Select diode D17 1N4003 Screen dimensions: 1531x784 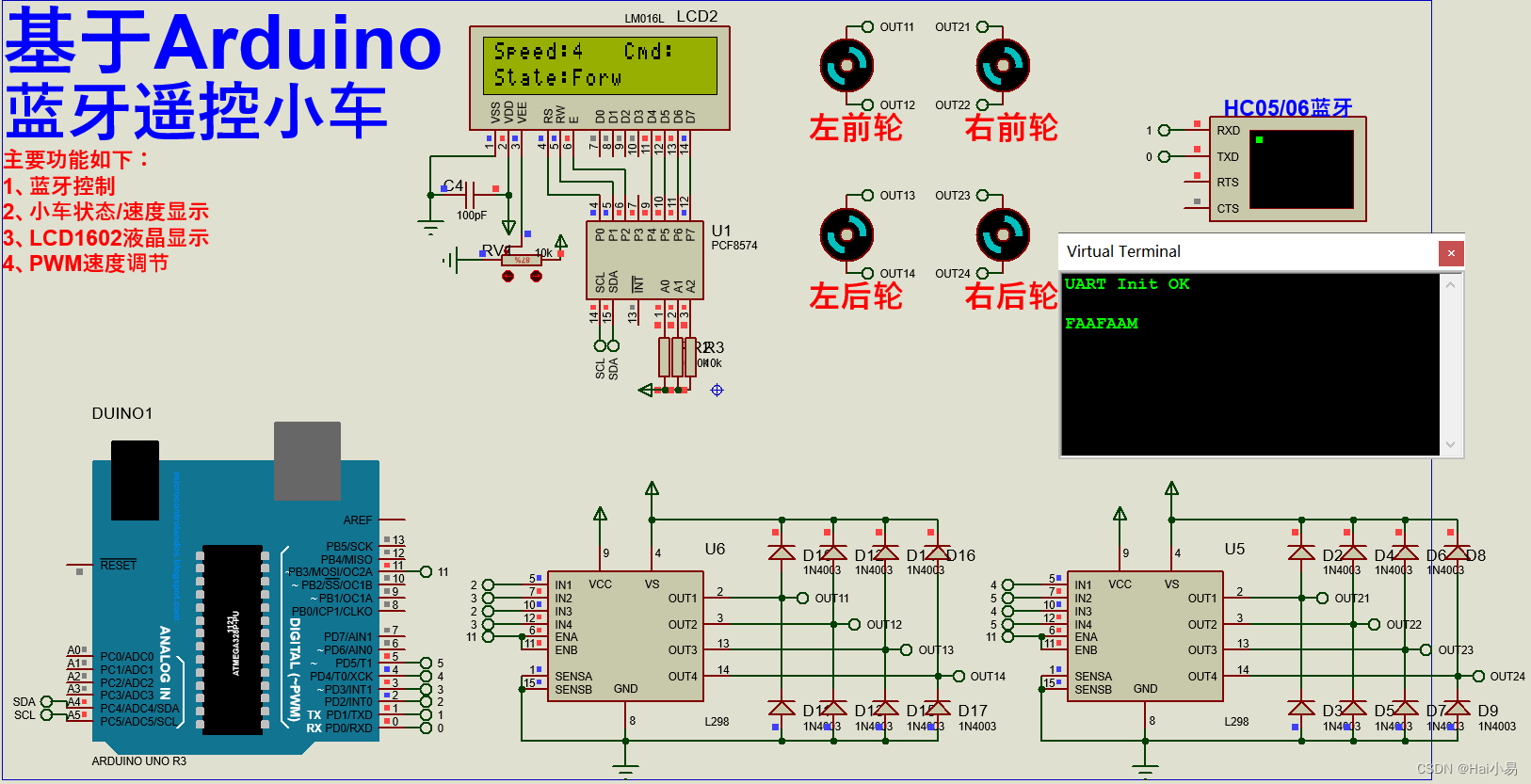click(937, 708)
